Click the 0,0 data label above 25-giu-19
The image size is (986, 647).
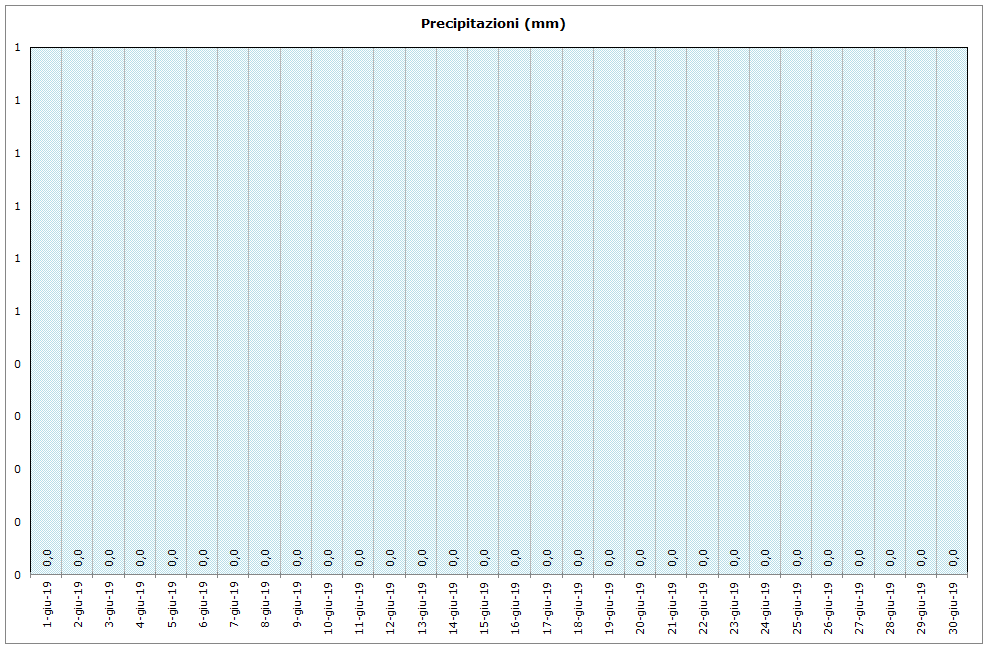coord(797,558)
